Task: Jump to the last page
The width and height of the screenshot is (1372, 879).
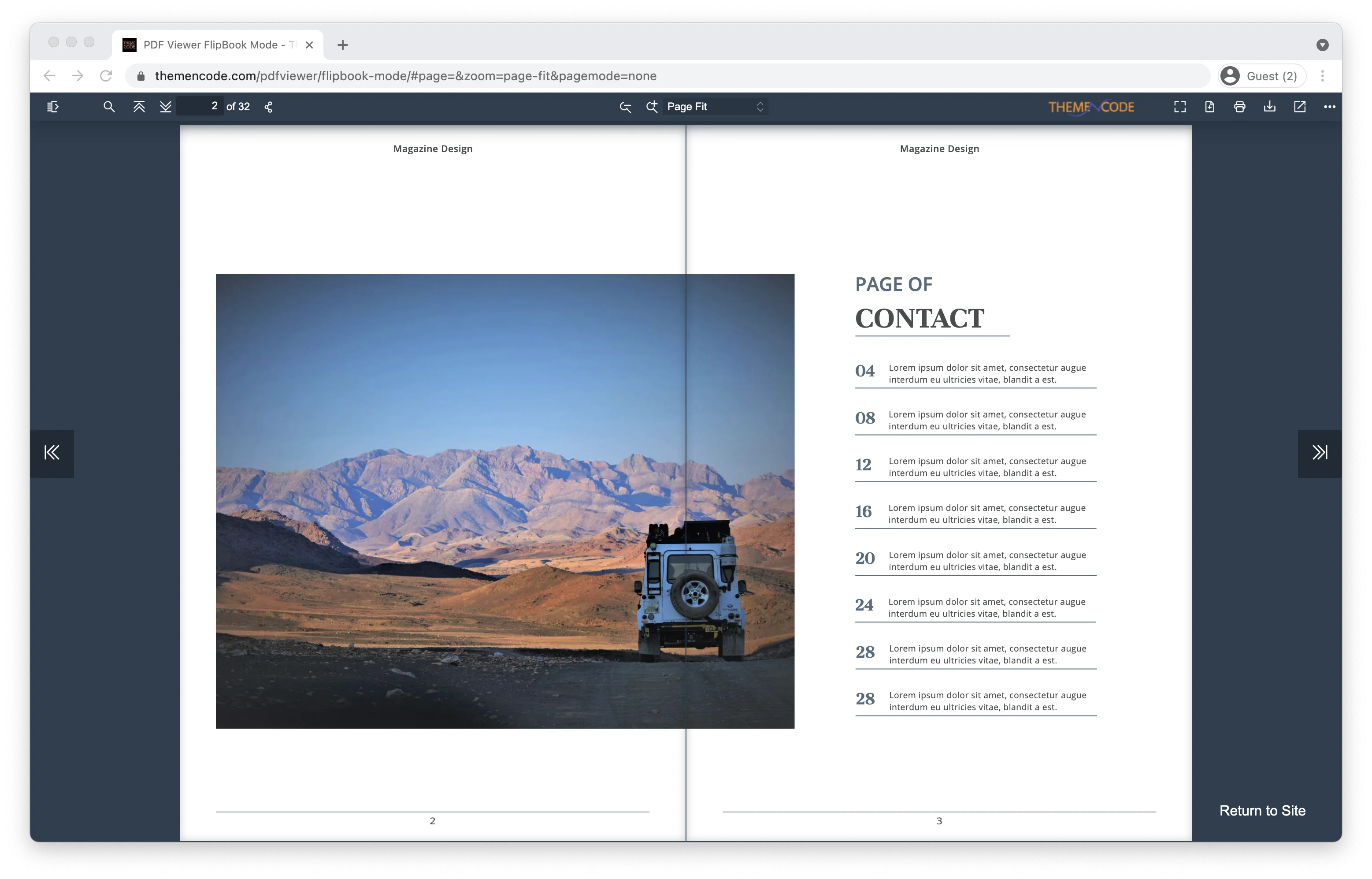Action: point(166,106)
